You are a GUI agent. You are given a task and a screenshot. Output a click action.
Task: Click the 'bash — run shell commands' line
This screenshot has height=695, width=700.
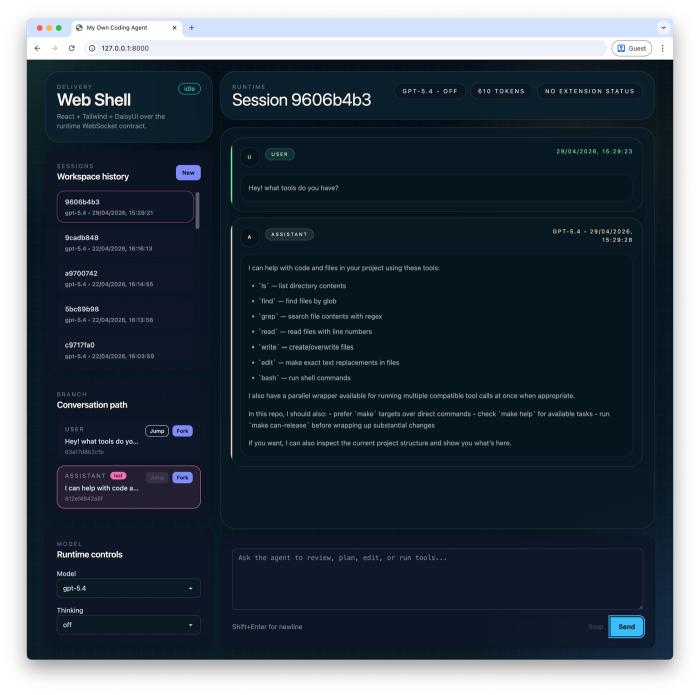[x=305, y=378]
